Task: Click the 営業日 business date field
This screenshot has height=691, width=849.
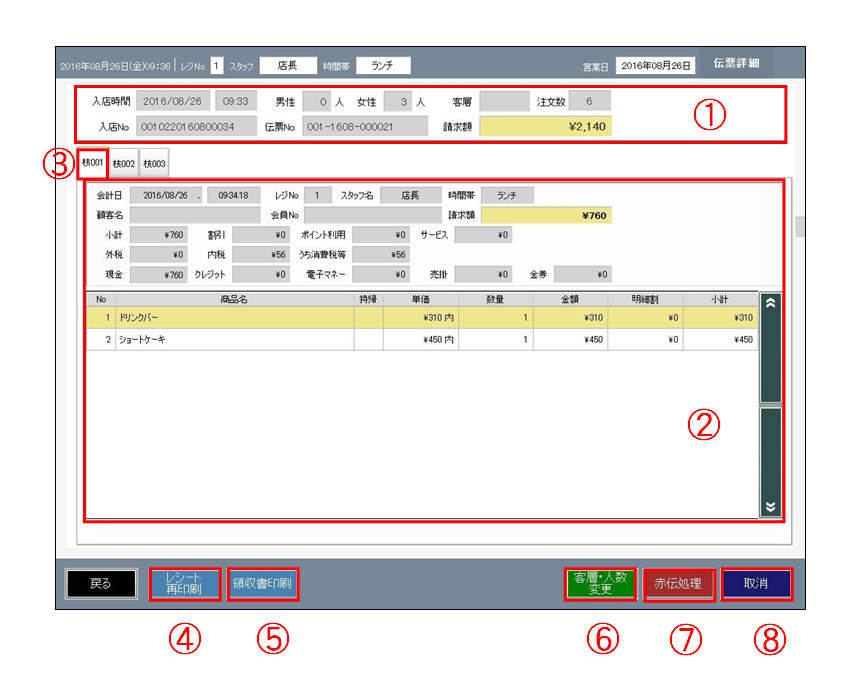Action: click(x=654, y=65)
